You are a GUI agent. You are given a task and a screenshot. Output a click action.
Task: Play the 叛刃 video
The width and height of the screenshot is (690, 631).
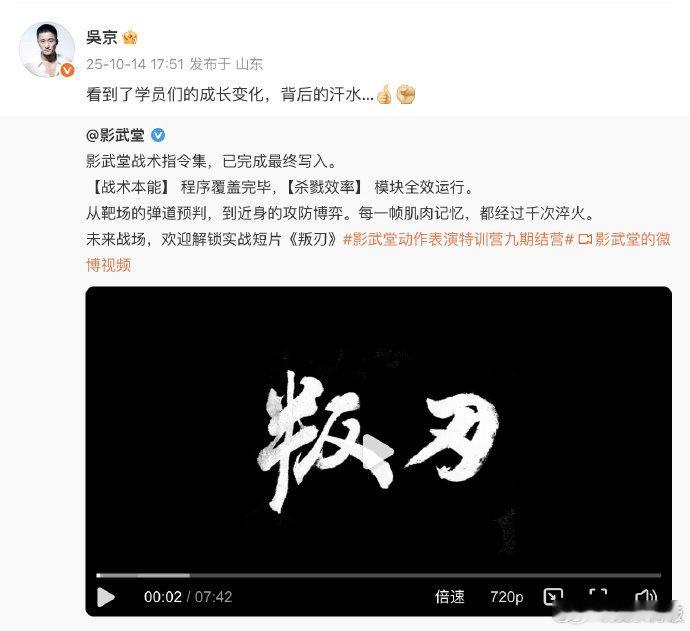(106, 597)
